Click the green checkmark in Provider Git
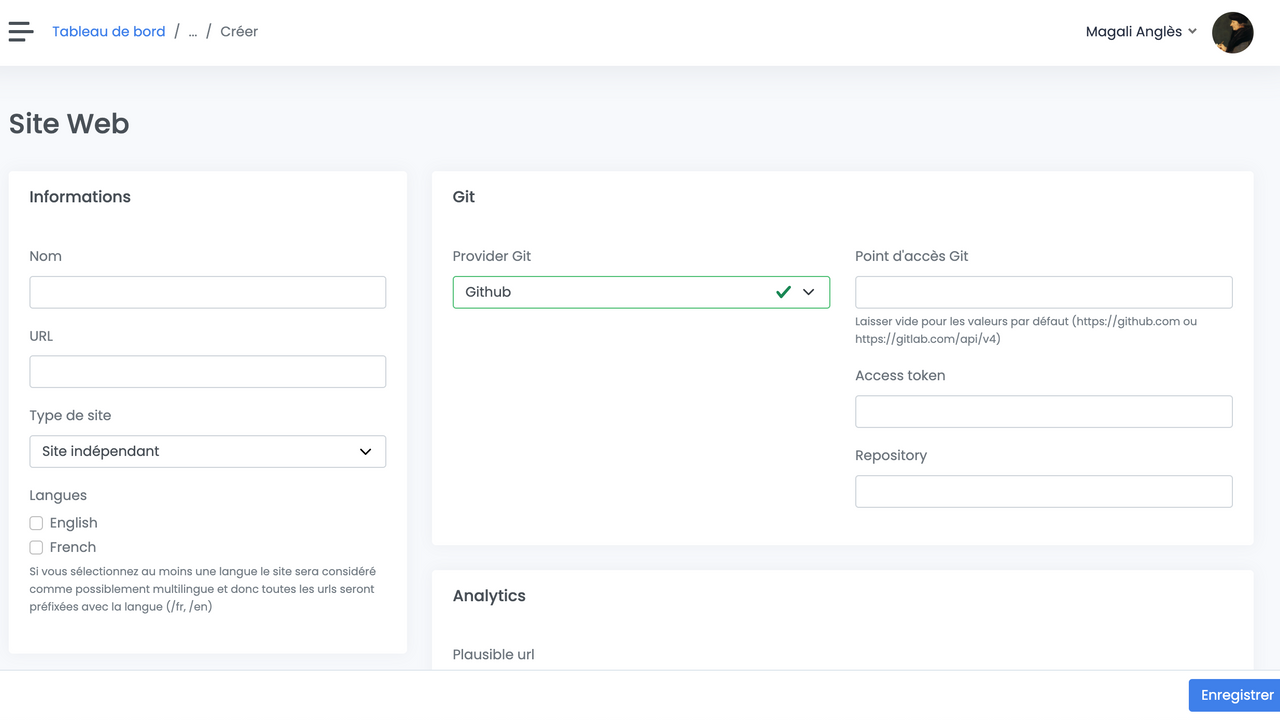 pos(783,292)
